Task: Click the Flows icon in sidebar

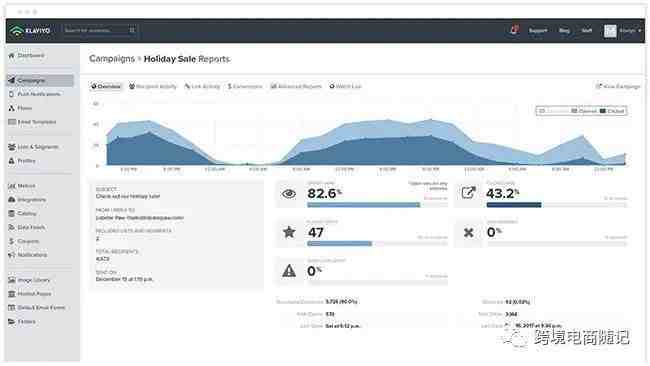Action: coord(12,108)
